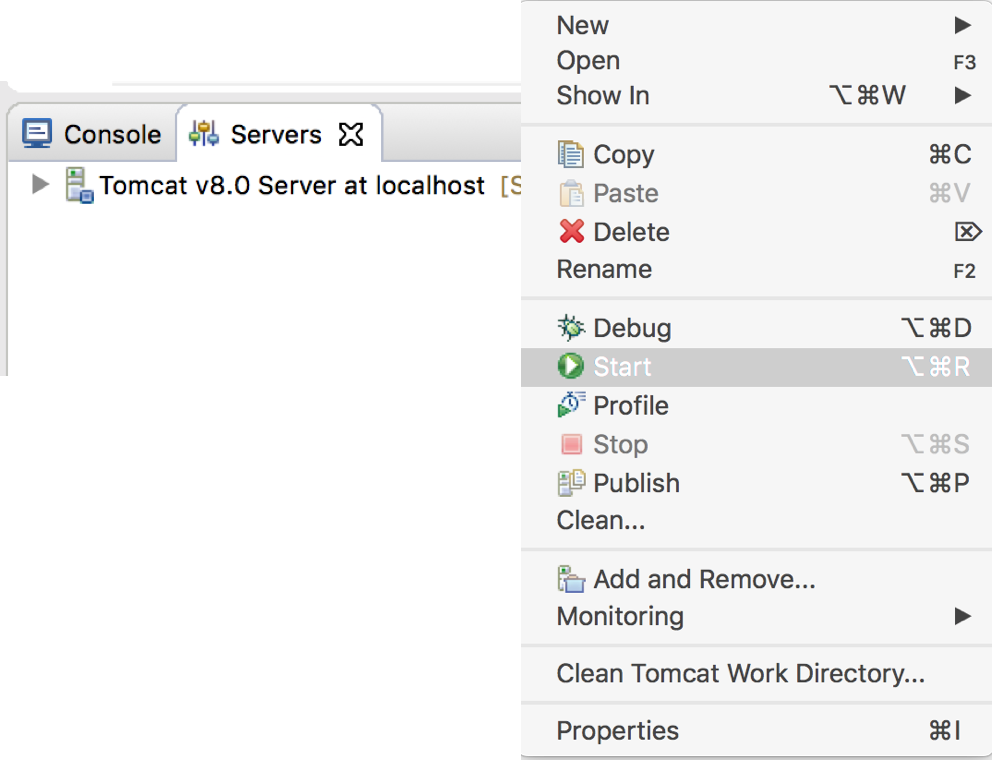Close the Servers view tab
Screen dimensions: 992x760
coord(351,134)
